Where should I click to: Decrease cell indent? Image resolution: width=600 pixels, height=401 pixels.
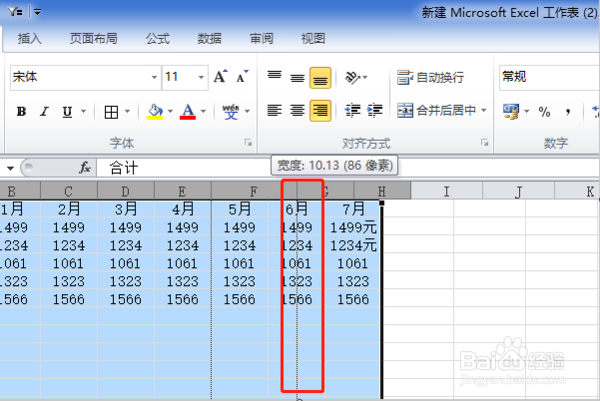[x=352, y=111]
